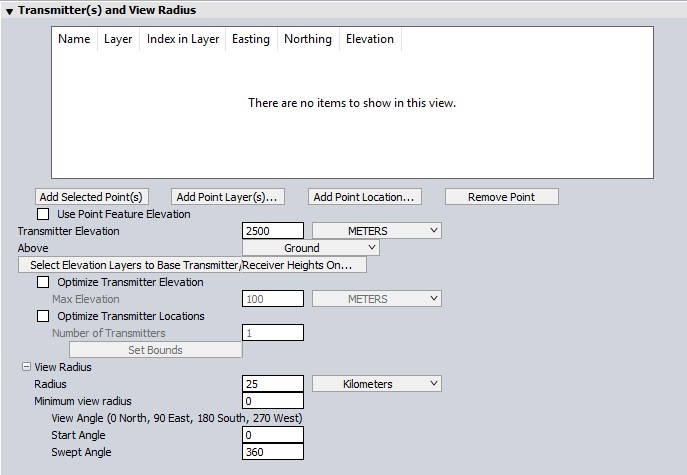The width and height of the screenshot is (687, 475).
Task: Click the Index in Layer column header
Action: 182,39
